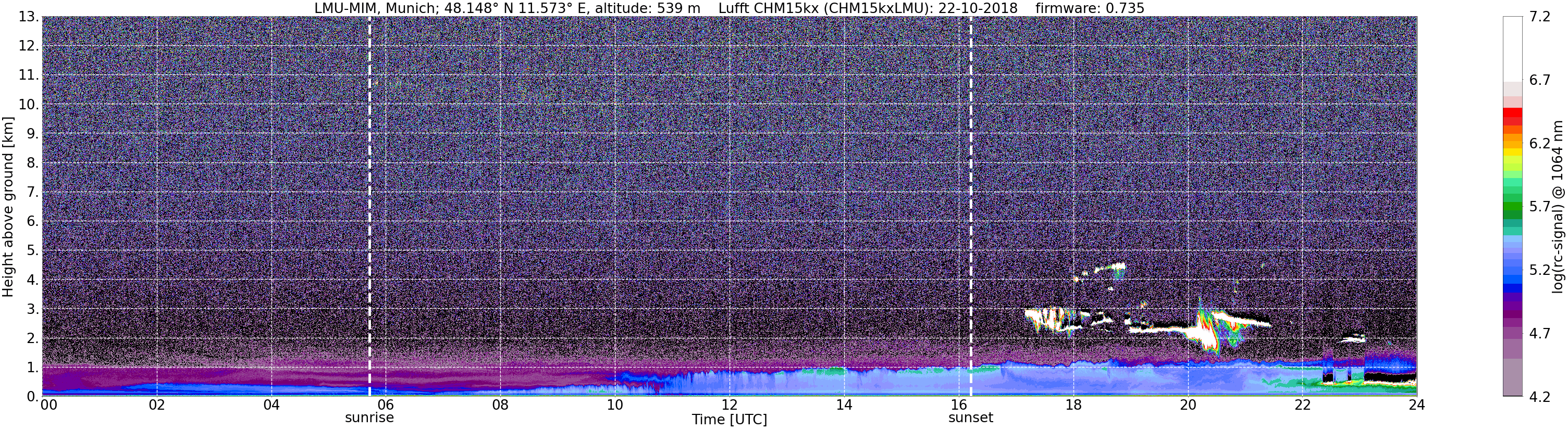Click the date 22-10-2018 in title
1568x430 pixels.
[x=978, y=8]
